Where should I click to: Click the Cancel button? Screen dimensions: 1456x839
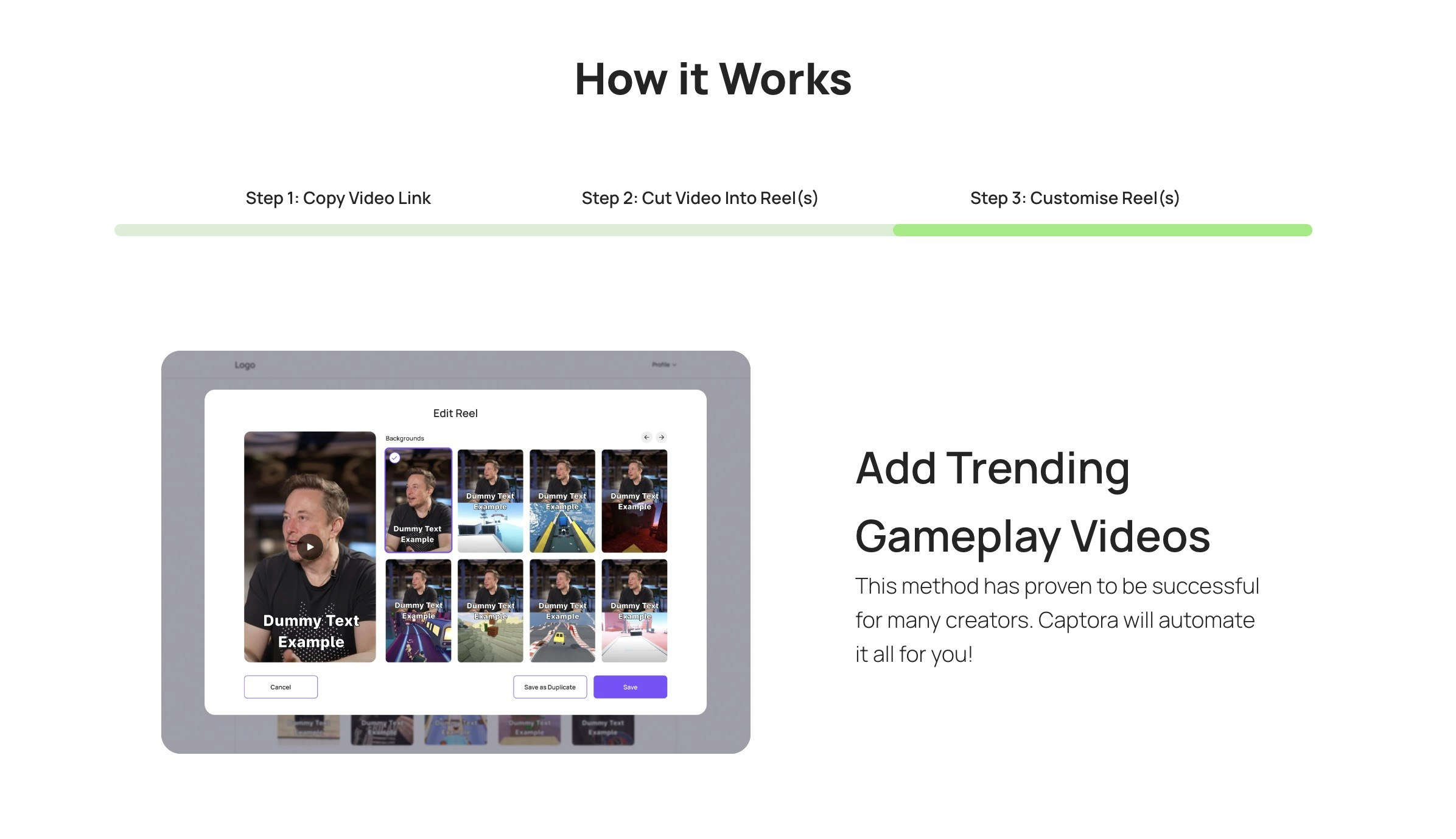(x=281, y=687)
